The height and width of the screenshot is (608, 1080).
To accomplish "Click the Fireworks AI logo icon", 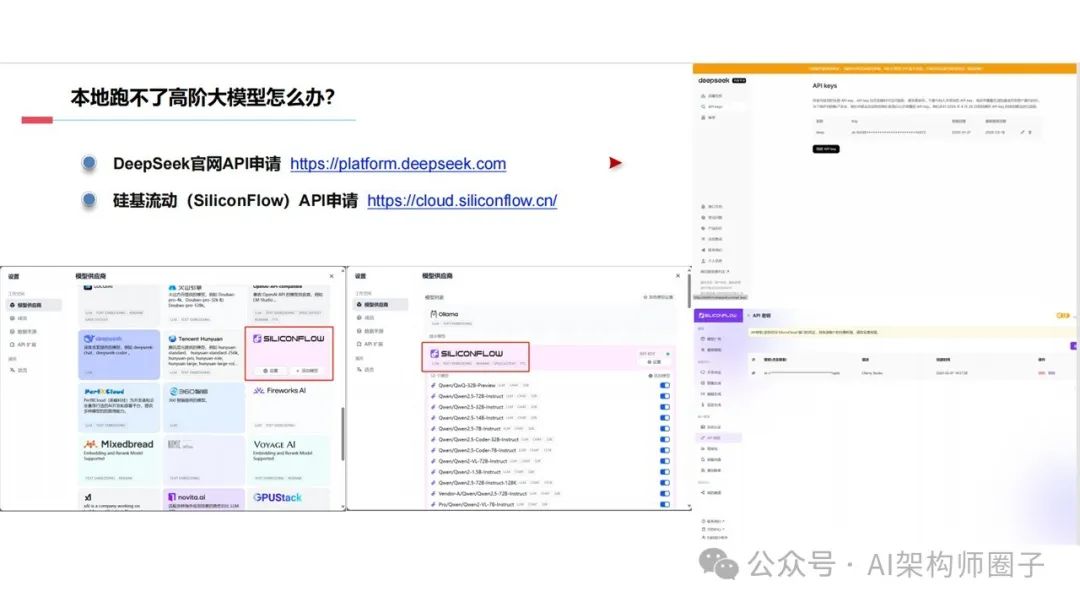I will 259,390.
